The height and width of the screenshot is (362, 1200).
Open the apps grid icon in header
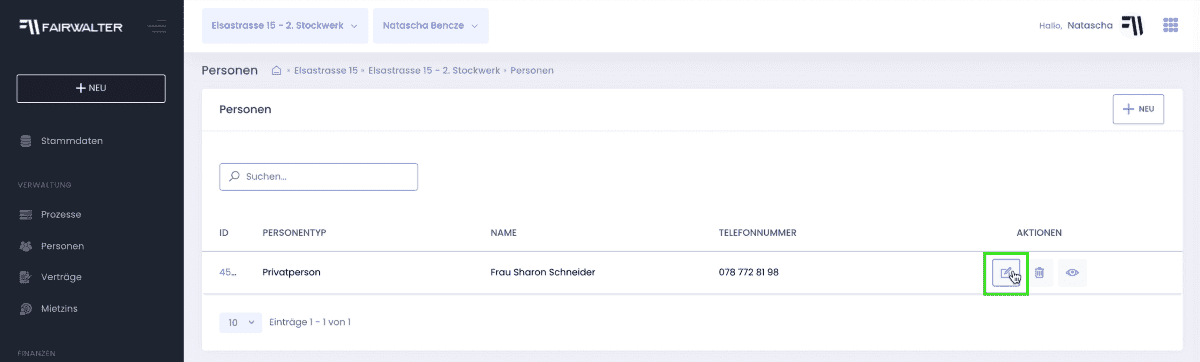point(1170,26)
